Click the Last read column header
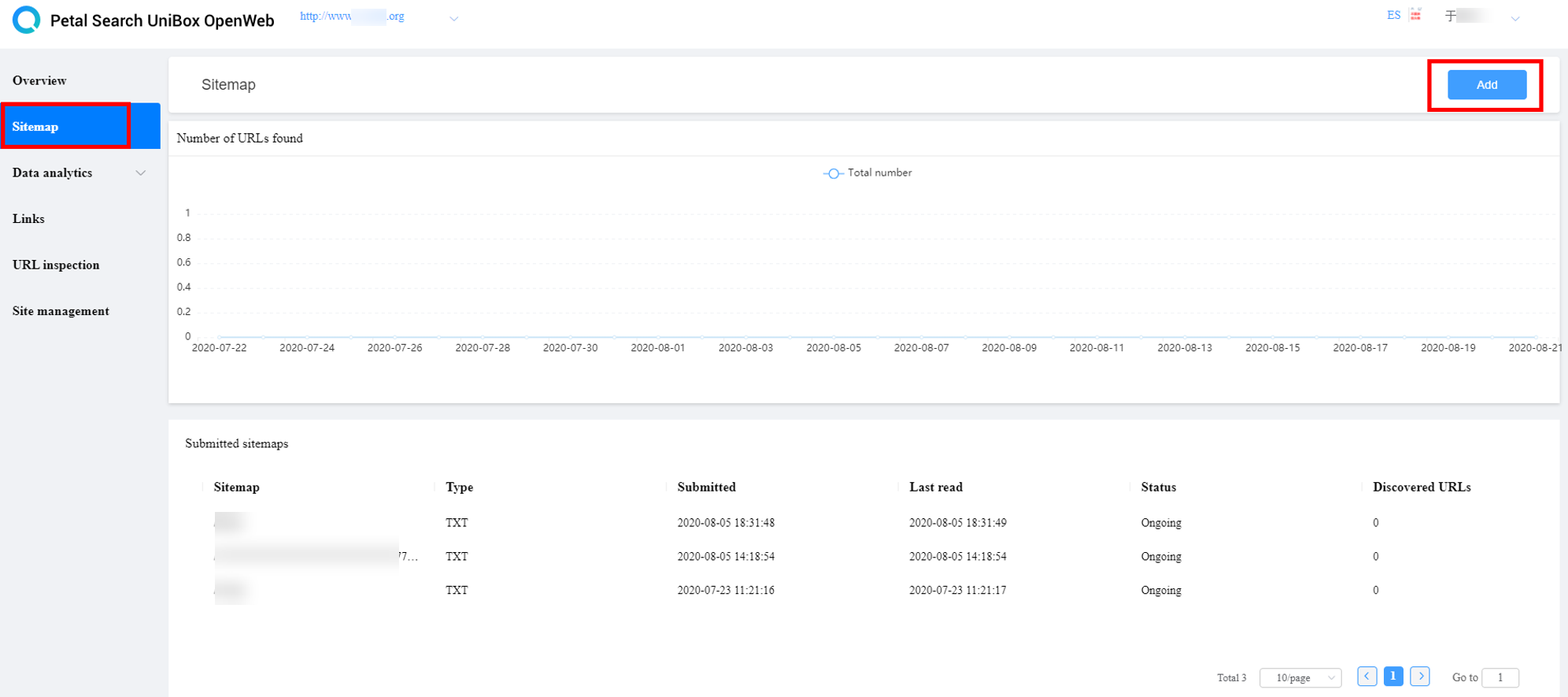Image resolution: width=1568 pixels, height=697 pixels. pos(935,487)
